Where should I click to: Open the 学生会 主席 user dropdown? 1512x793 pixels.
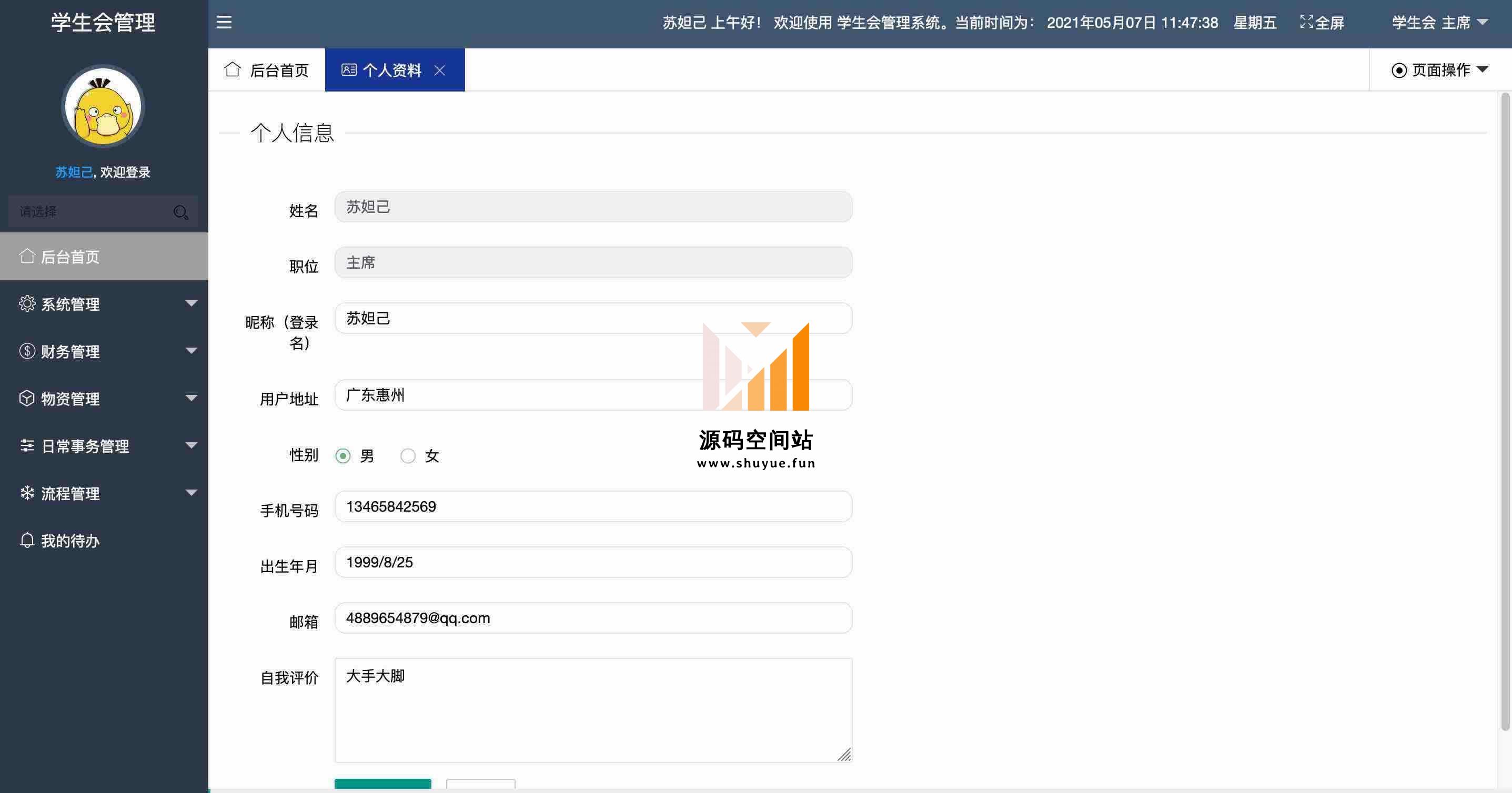[x=1440, y=22]
